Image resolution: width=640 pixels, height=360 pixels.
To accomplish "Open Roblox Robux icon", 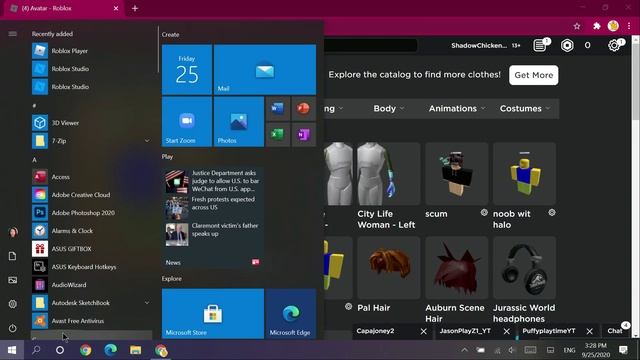I will click(567, 45).
